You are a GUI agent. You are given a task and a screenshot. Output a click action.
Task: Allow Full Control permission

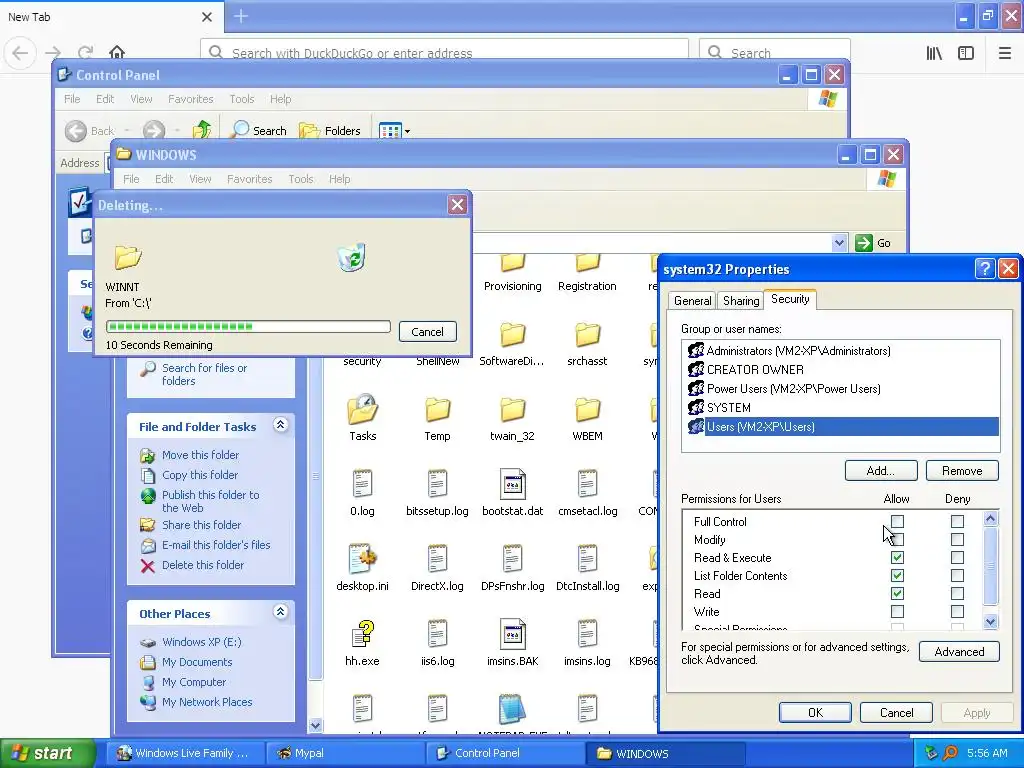pos(897,521)
